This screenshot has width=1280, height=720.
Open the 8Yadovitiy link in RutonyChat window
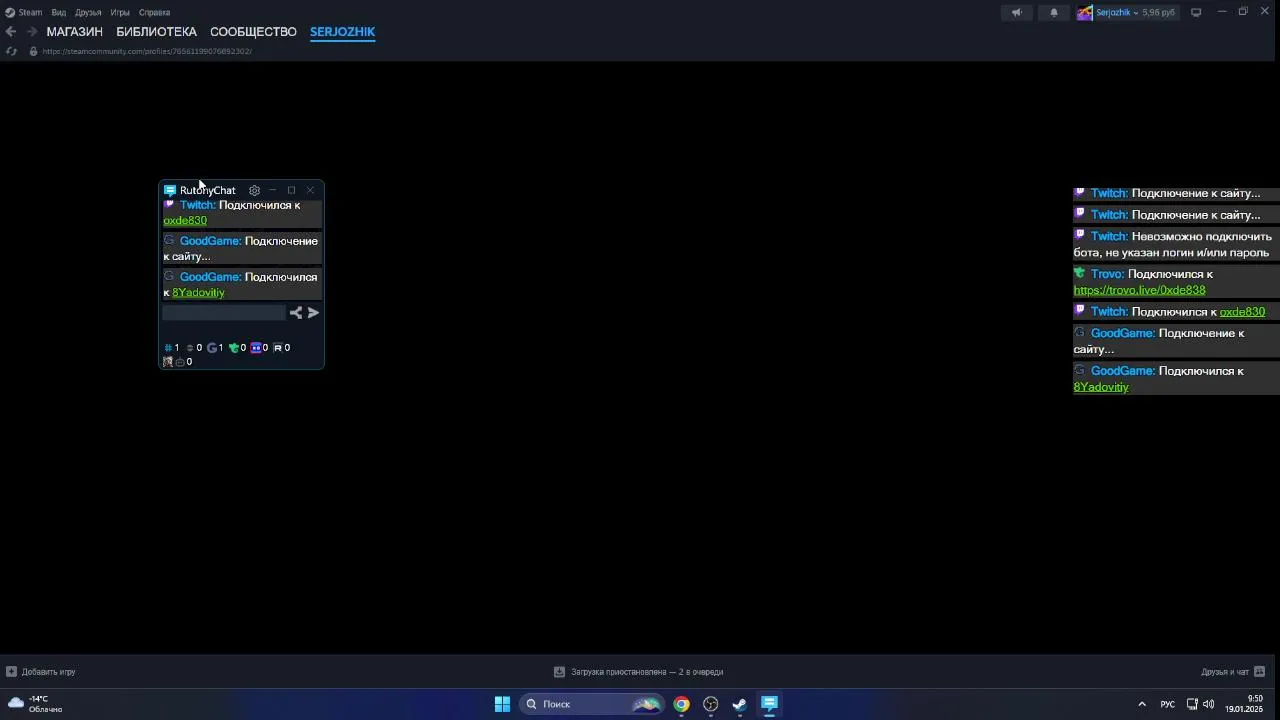point(198,292)
